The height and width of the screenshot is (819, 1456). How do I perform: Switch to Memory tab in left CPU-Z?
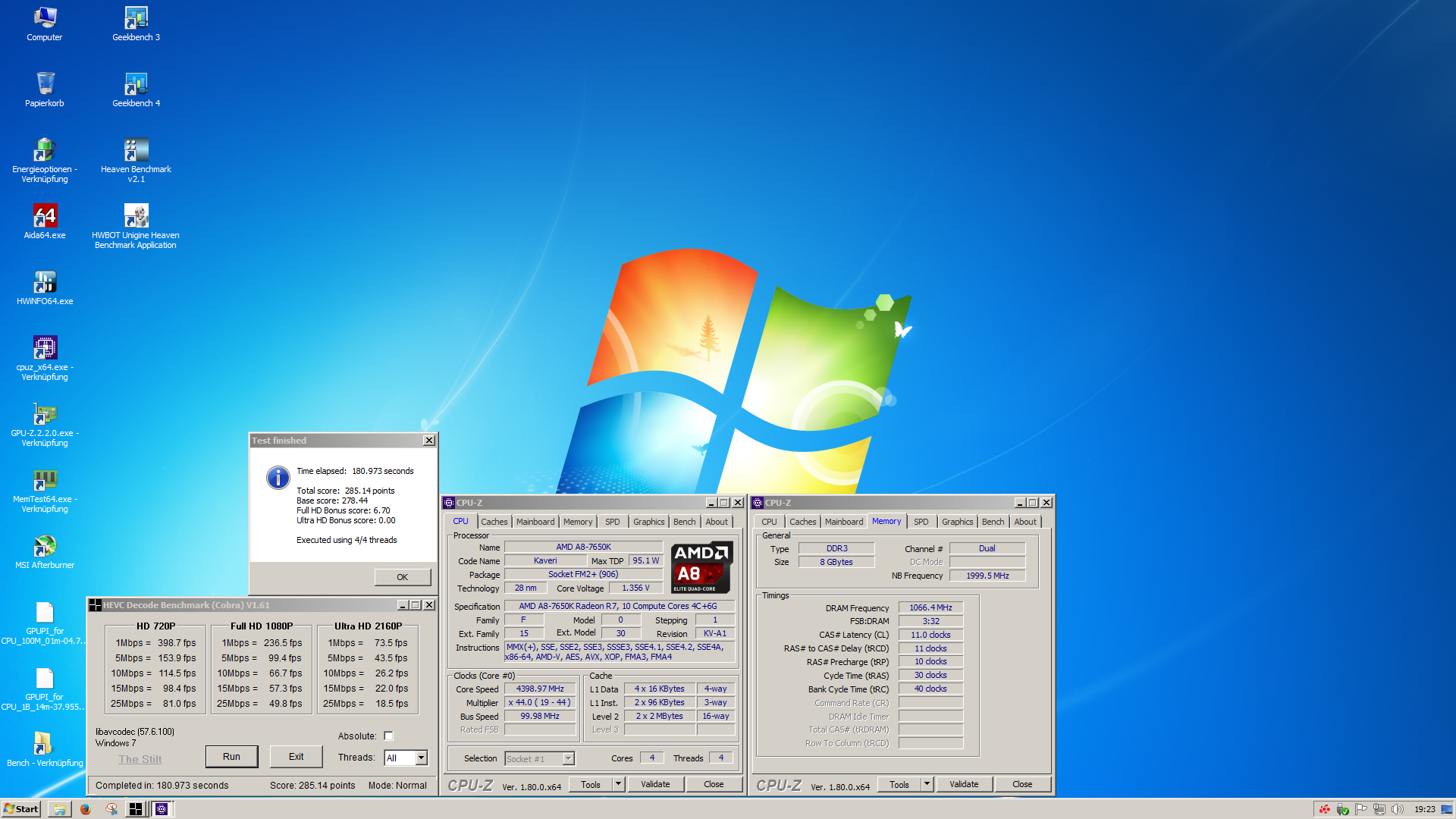[578, 522]
